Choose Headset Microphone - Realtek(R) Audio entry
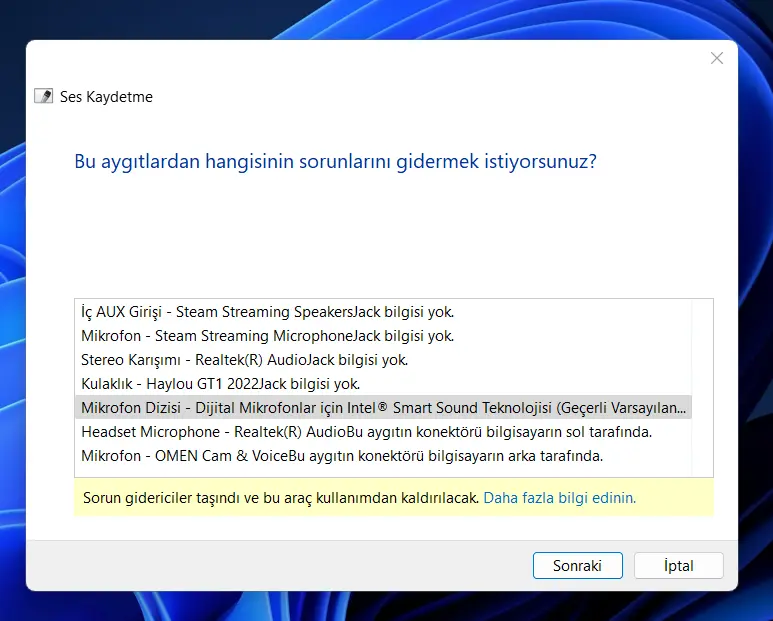773x621 pixels. click(384, 432)
